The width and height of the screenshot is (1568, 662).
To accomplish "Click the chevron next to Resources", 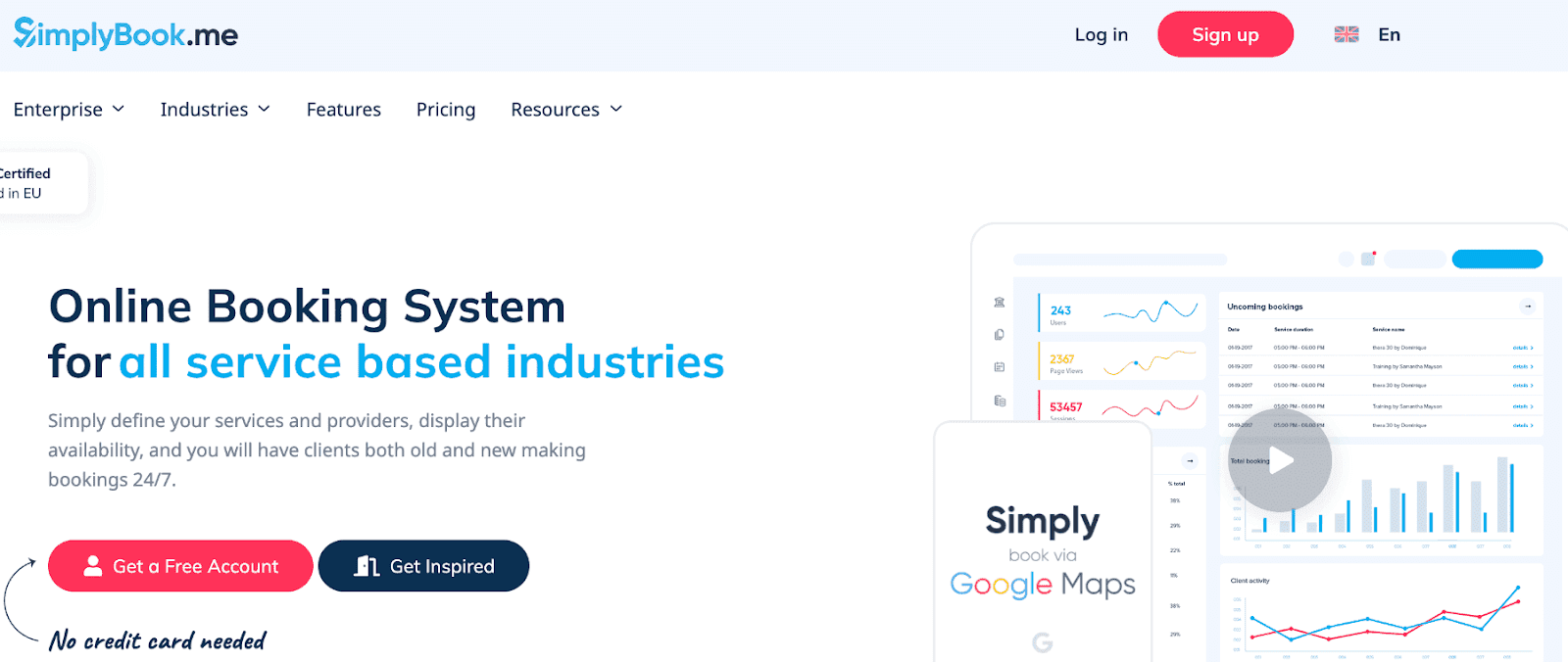I will coord(616,109).
